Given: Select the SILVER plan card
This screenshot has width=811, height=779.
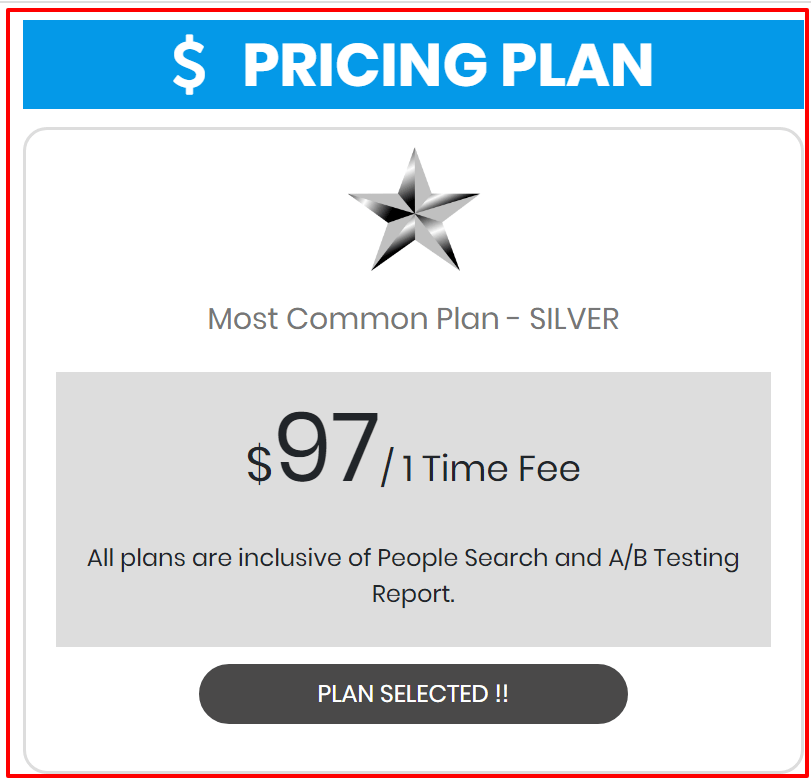Looking at the screenshot, I should pos(413,440).
